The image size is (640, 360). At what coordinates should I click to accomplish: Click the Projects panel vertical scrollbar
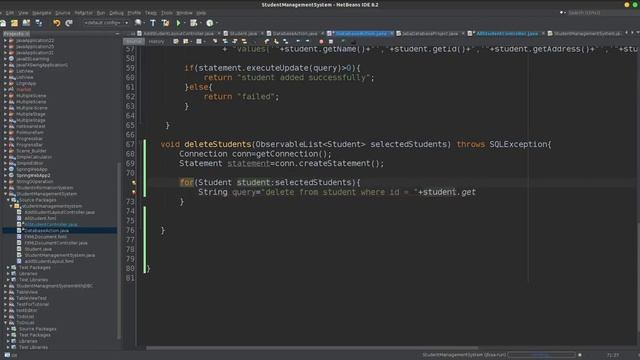(x=119, y=251)
